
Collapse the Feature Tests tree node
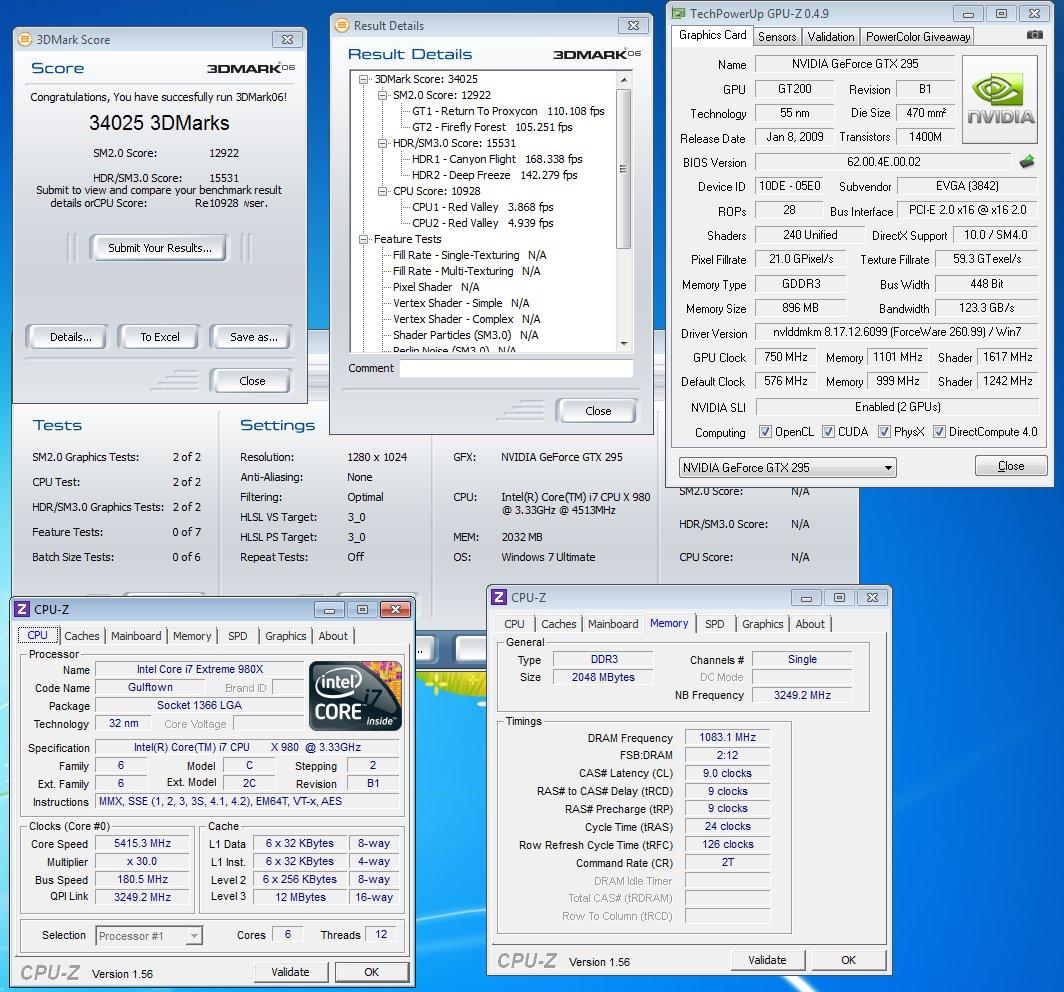364,240
